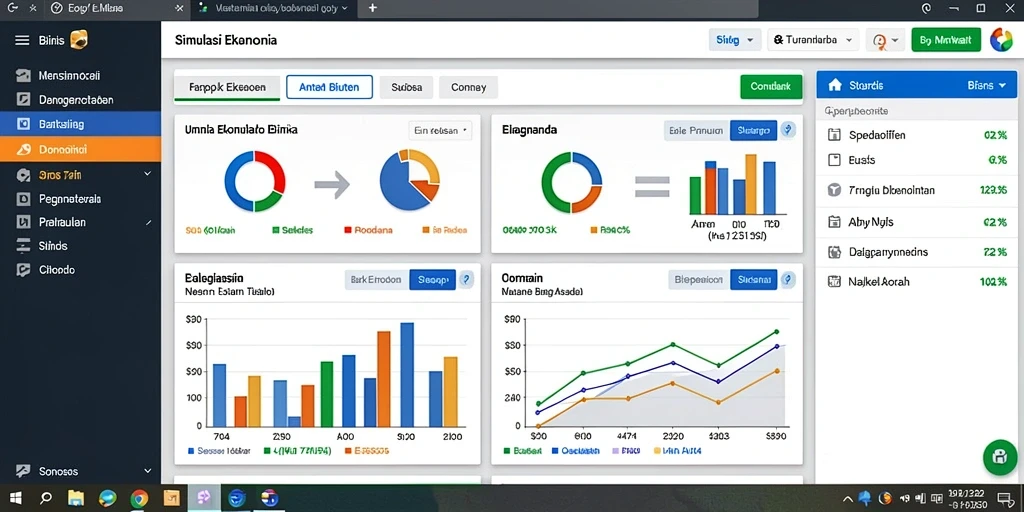1024x512 pixels.
Task: Click the green Contdark button
Action: pos(771,86)
